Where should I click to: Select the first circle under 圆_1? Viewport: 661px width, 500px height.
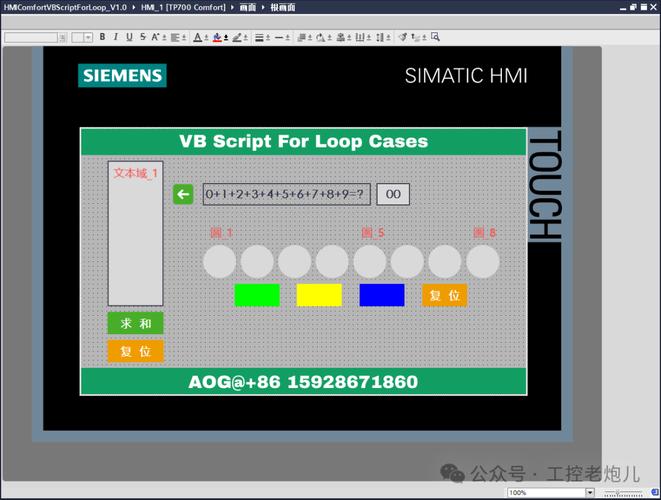(x=219, y=261)
